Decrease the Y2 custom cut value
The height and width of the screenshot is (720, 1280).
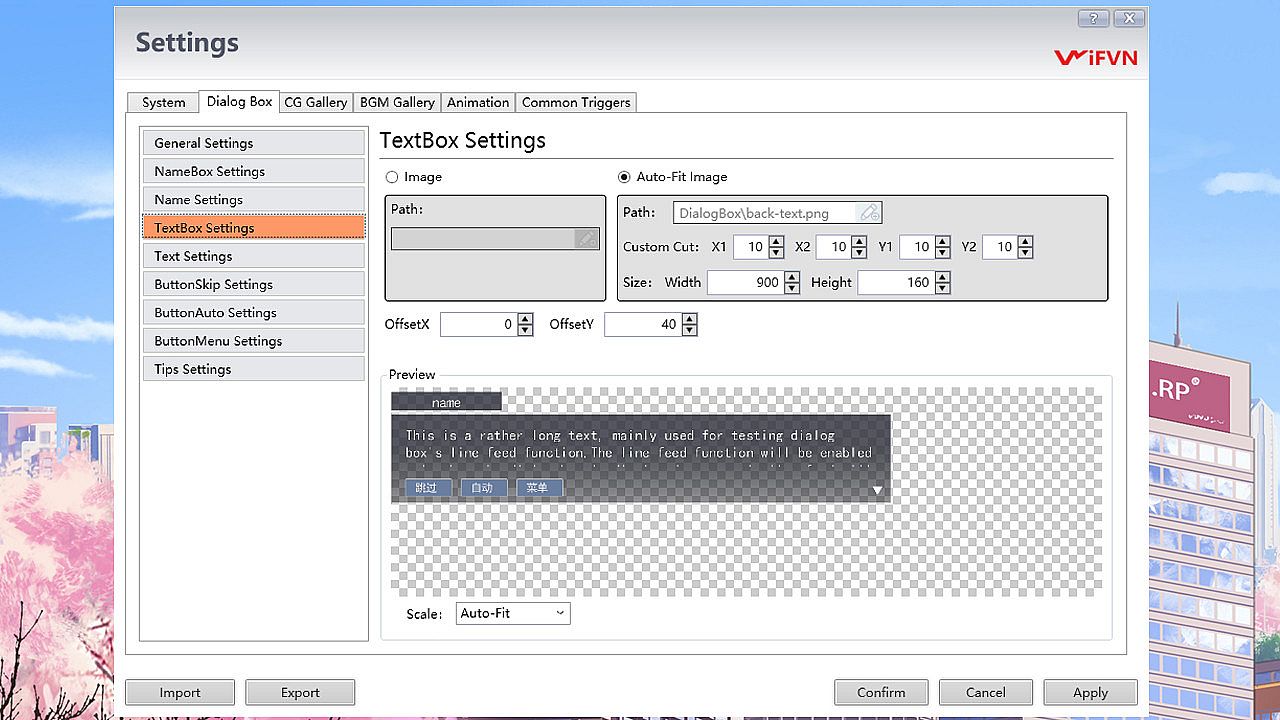[x=1025, y=252]
